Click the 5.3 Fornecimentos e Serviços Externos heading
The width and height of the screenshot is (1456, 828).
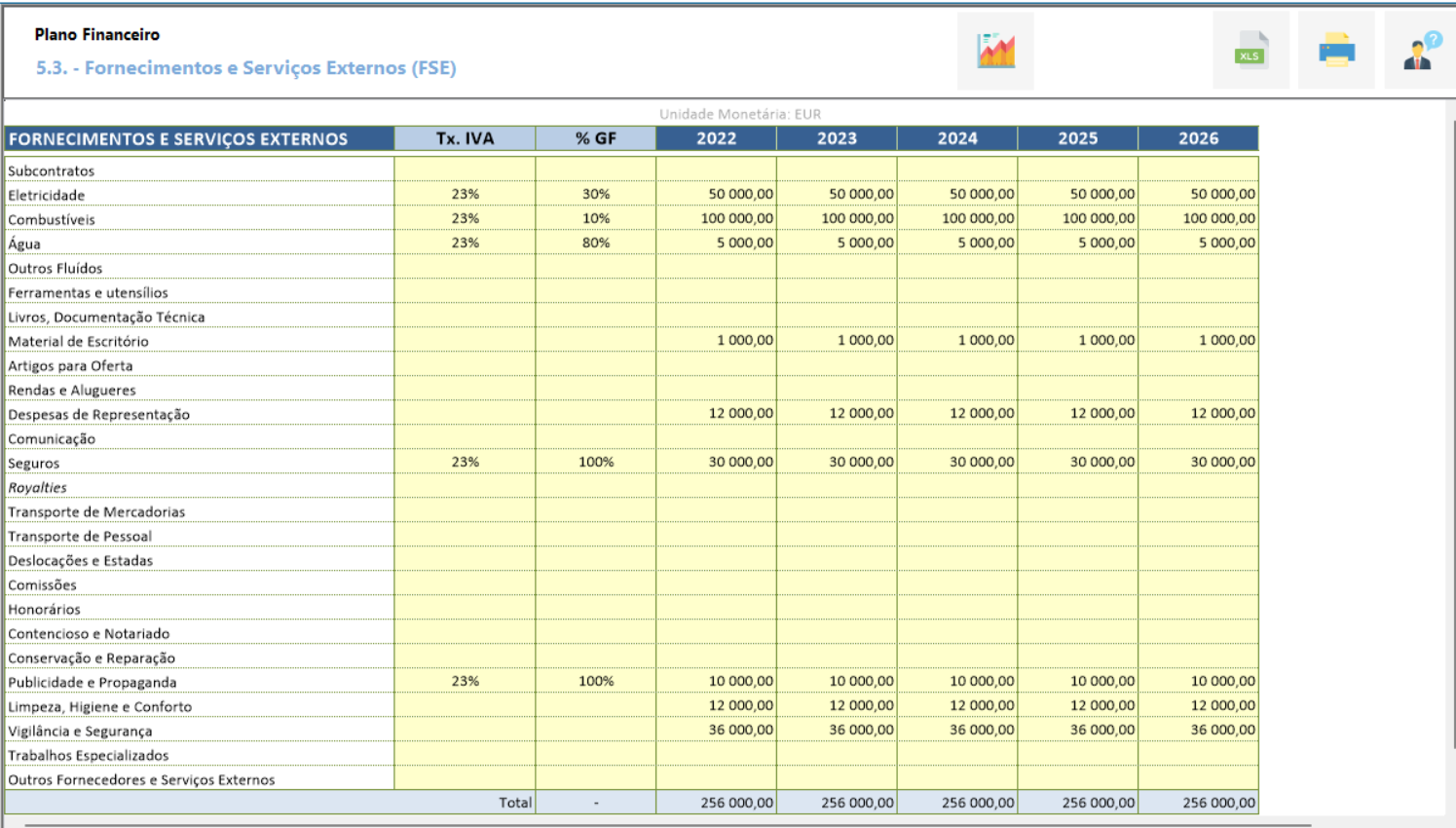click(x=246, y=67)
